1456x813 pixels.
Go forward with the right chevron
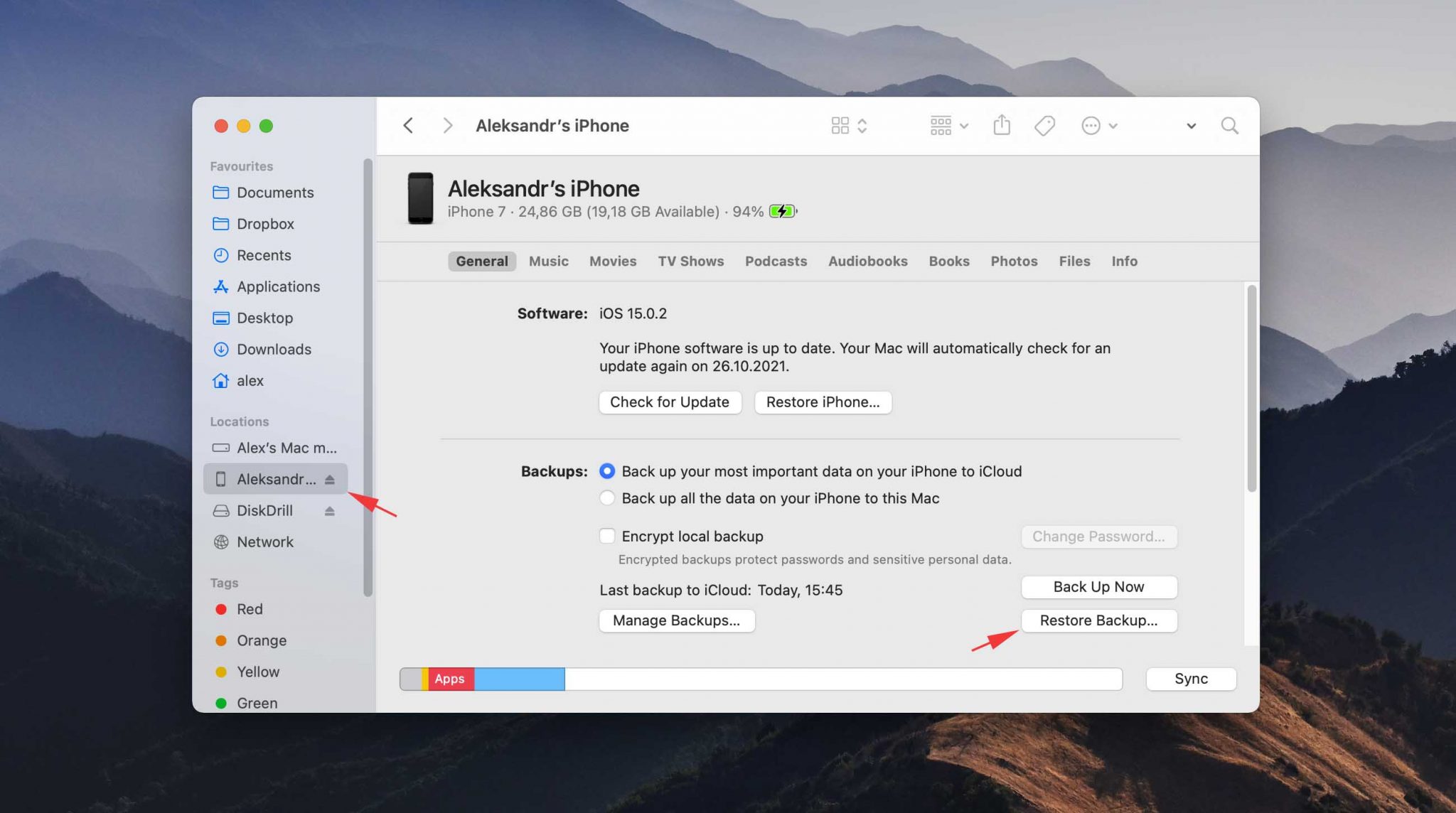[x=447, y=126]
